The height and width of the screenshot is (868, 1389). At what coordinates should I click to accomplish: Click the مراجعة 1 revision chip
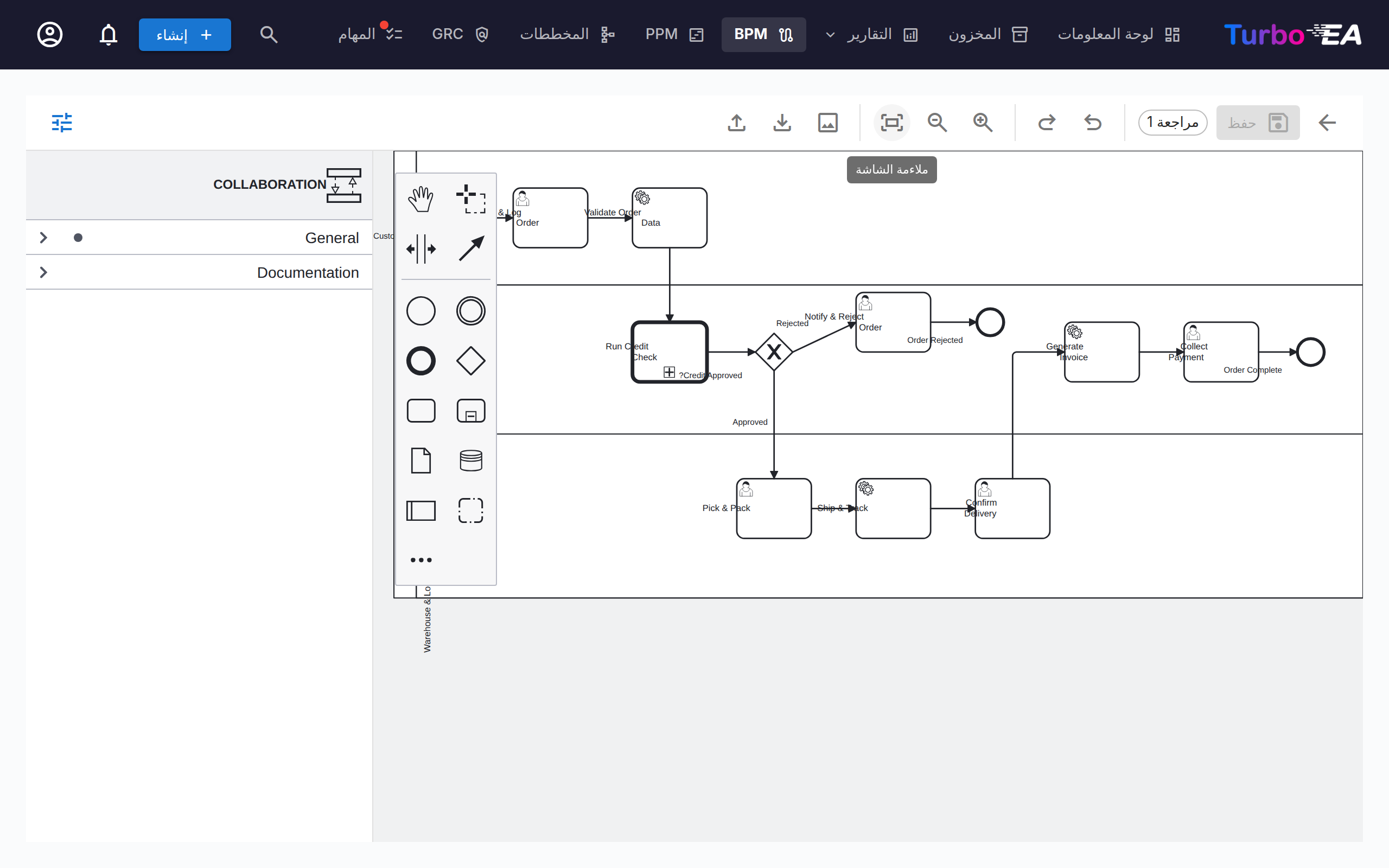tap(1173, 122)
